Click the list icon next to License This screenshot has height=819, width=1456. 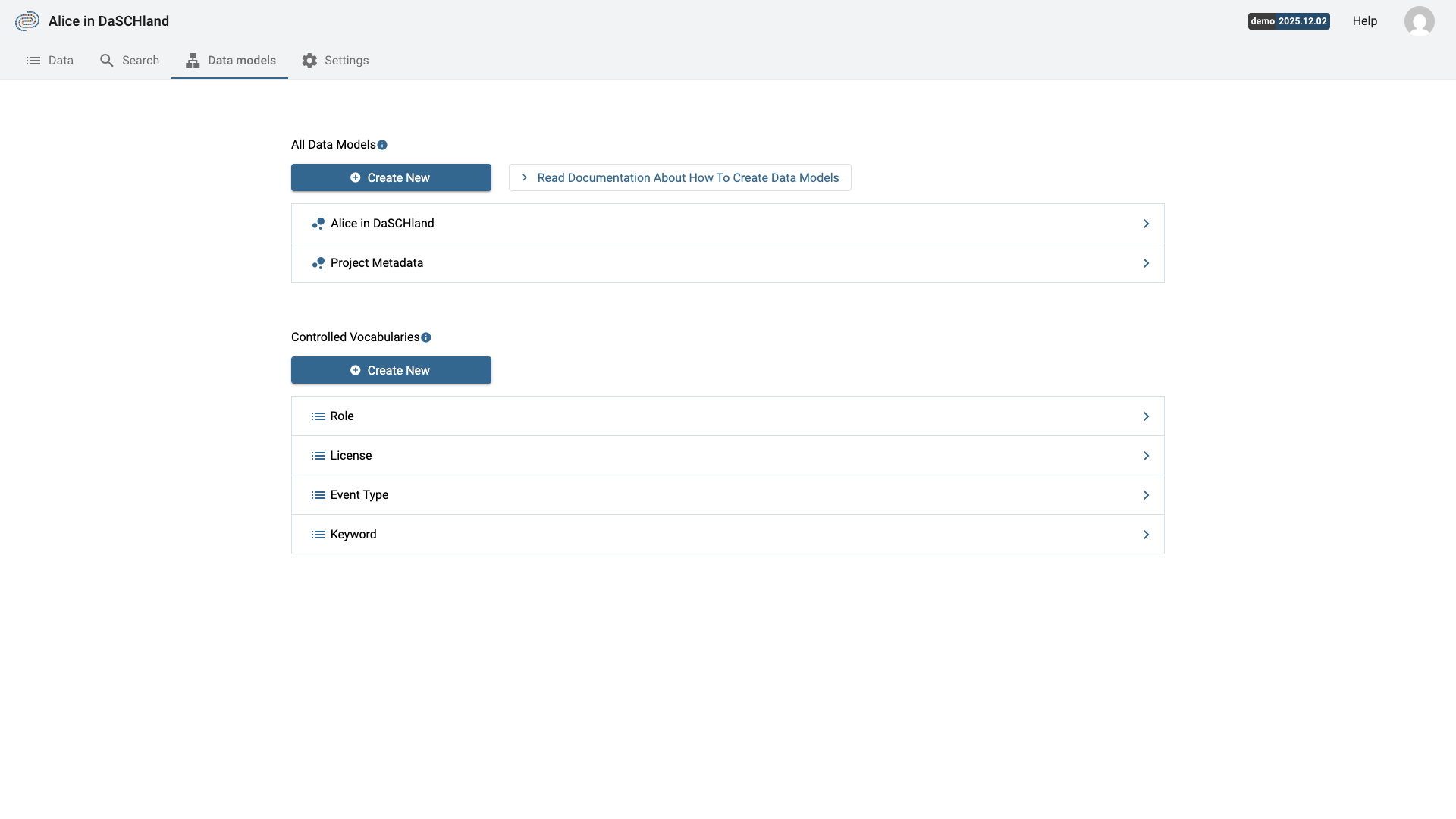tap(318, 456)
